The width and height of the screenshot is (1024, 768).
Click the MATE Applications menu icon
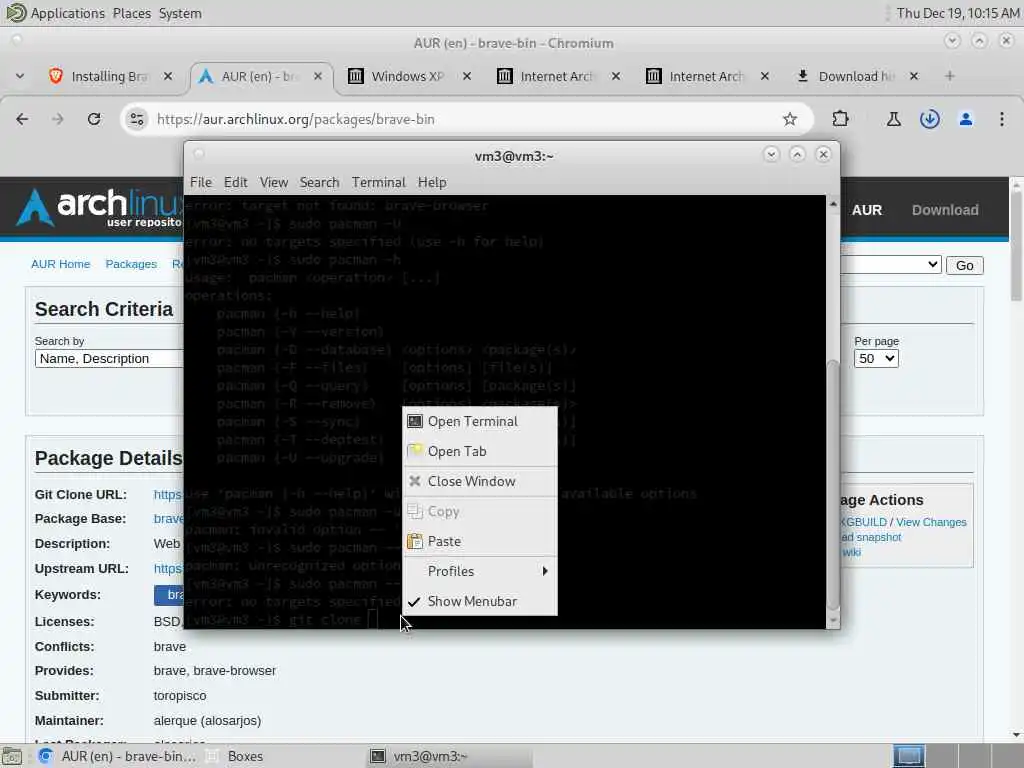[14, 12]
